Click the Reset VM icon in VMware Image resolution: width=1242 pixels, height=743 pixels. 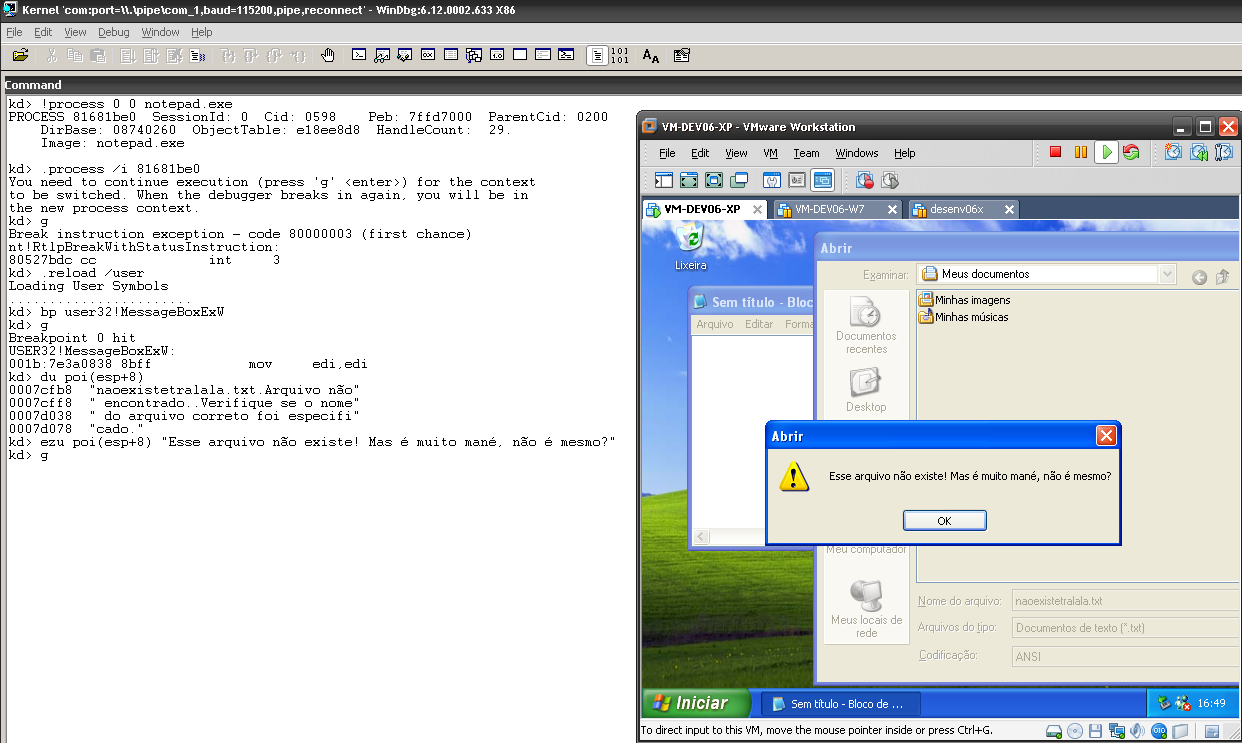click(x=1131, y=153)
